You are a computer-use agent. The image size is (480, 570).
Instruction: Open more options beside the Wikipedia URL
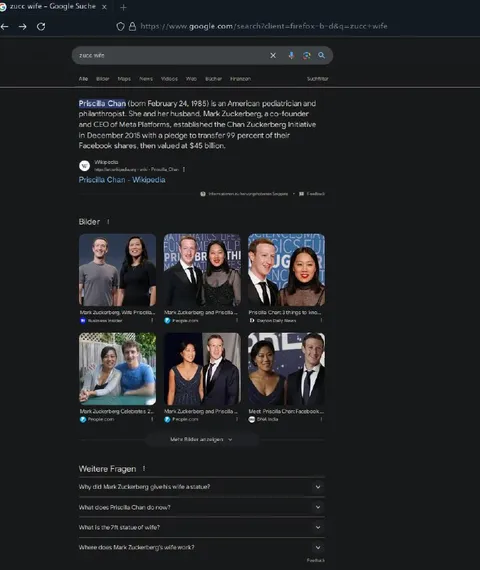pos(184,169)
